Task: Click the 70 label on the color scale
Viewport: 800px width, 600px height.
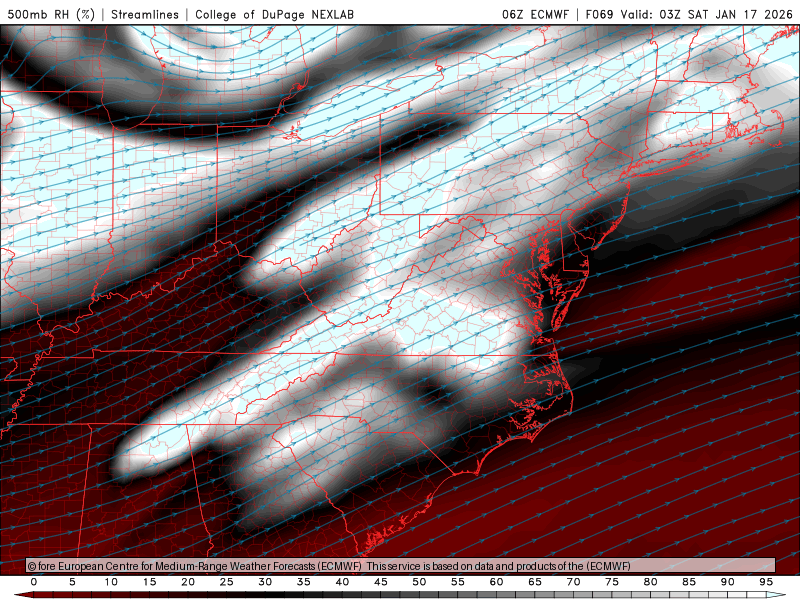Action: pos(573,582)
